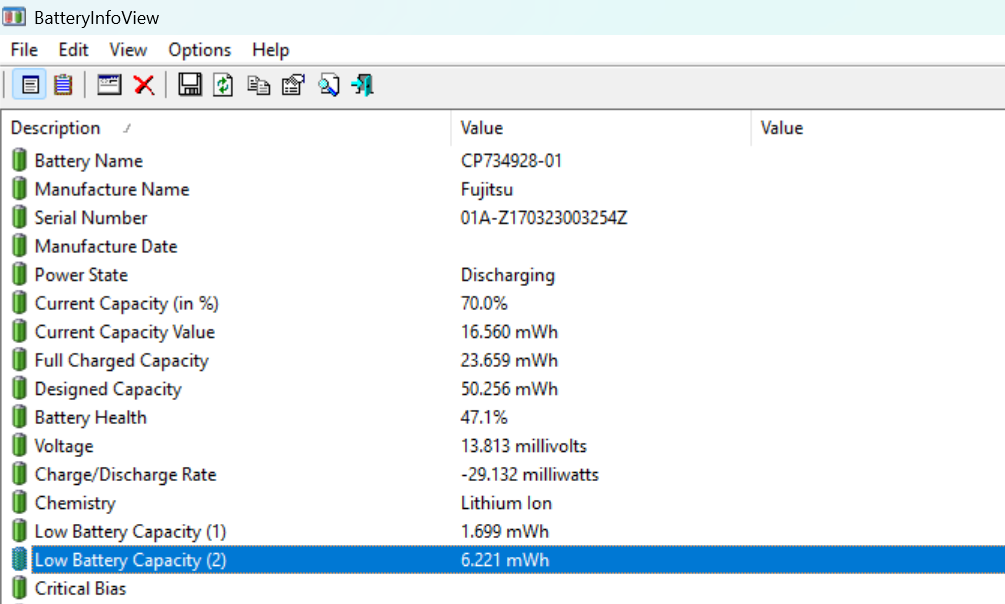
Task: Select the Full Charged Capacity row
Action: click(502, 360)
